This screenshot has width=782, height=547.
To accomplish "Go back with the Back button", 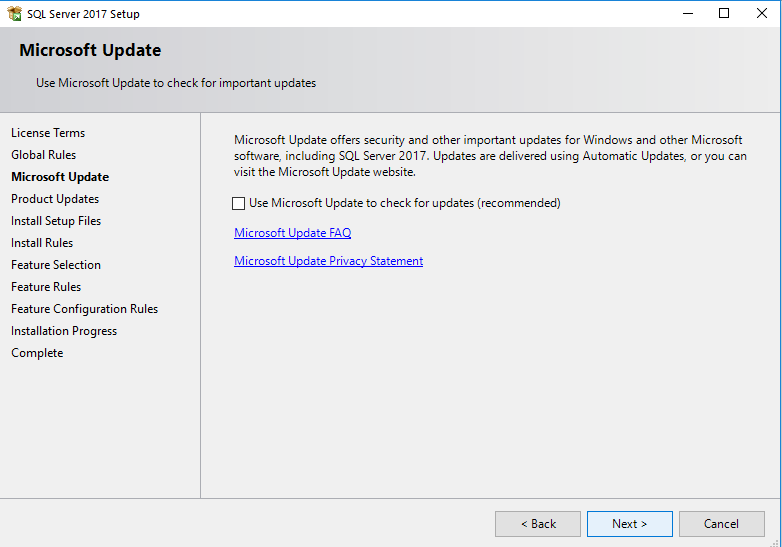I will point(537,524).
